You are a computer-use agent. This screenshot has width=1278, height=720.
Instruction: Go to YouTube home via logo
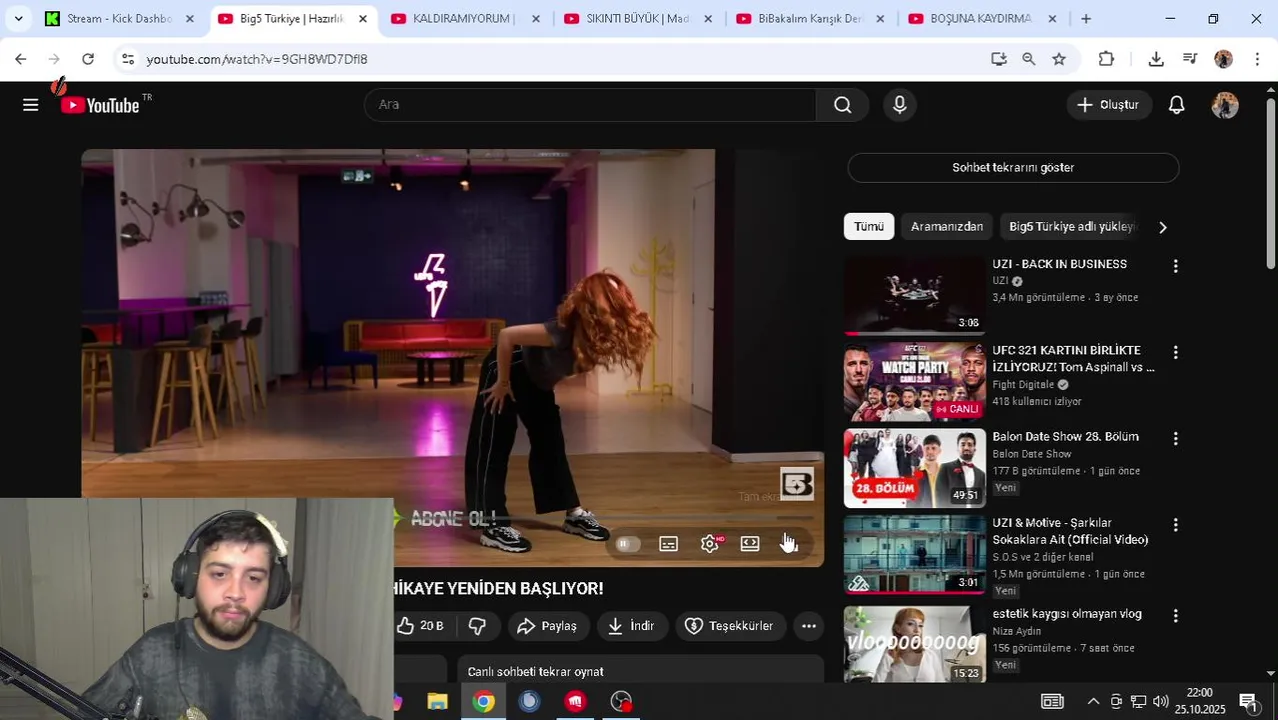click(x=100, y=105)
